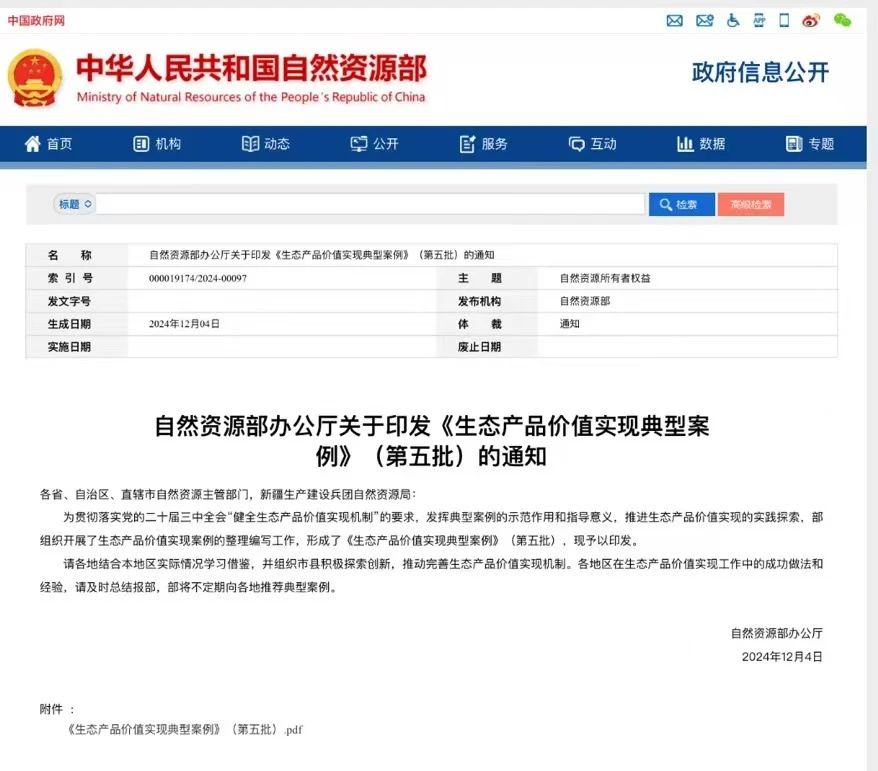Click the mail envelope icon in top bar

coord(674,20)
